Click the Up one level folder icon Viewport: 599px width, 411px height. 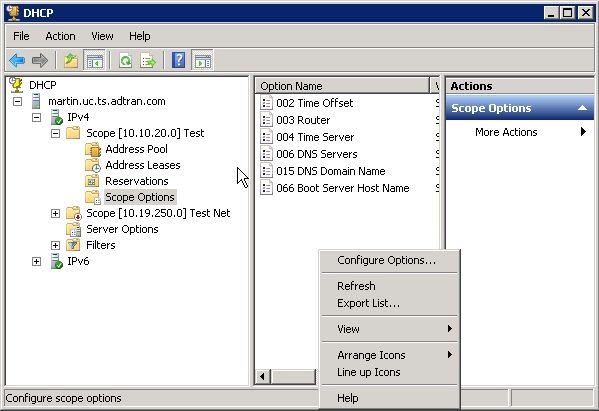click(x=71, y=60)
